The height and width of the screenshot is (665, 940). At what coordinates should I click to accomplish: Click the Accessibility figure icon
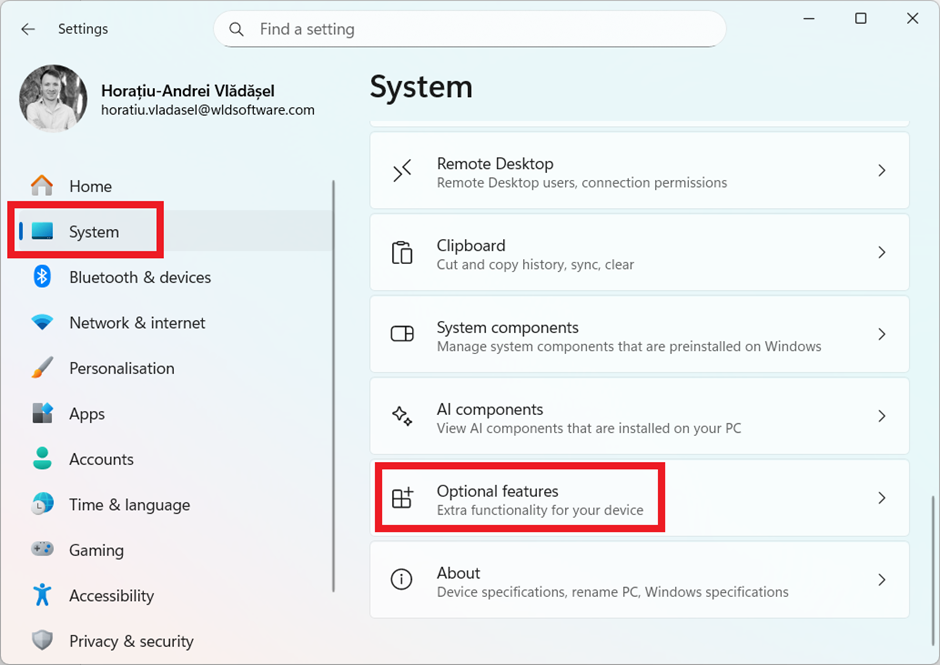42,595
